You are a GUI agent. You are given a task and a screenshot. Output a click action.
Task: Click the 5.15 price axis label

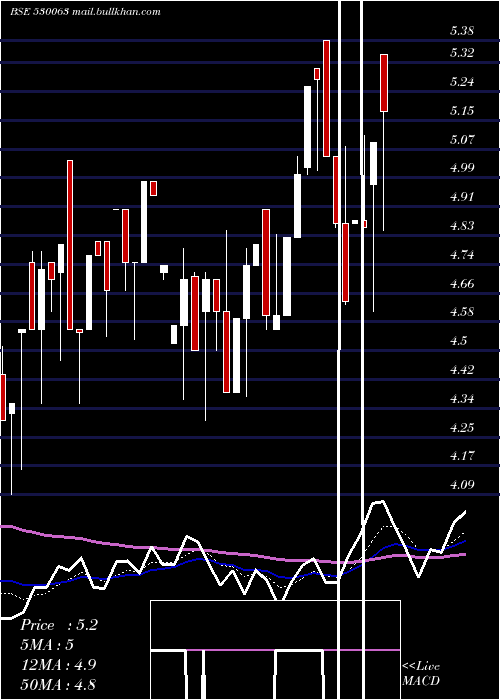[462, 110]
